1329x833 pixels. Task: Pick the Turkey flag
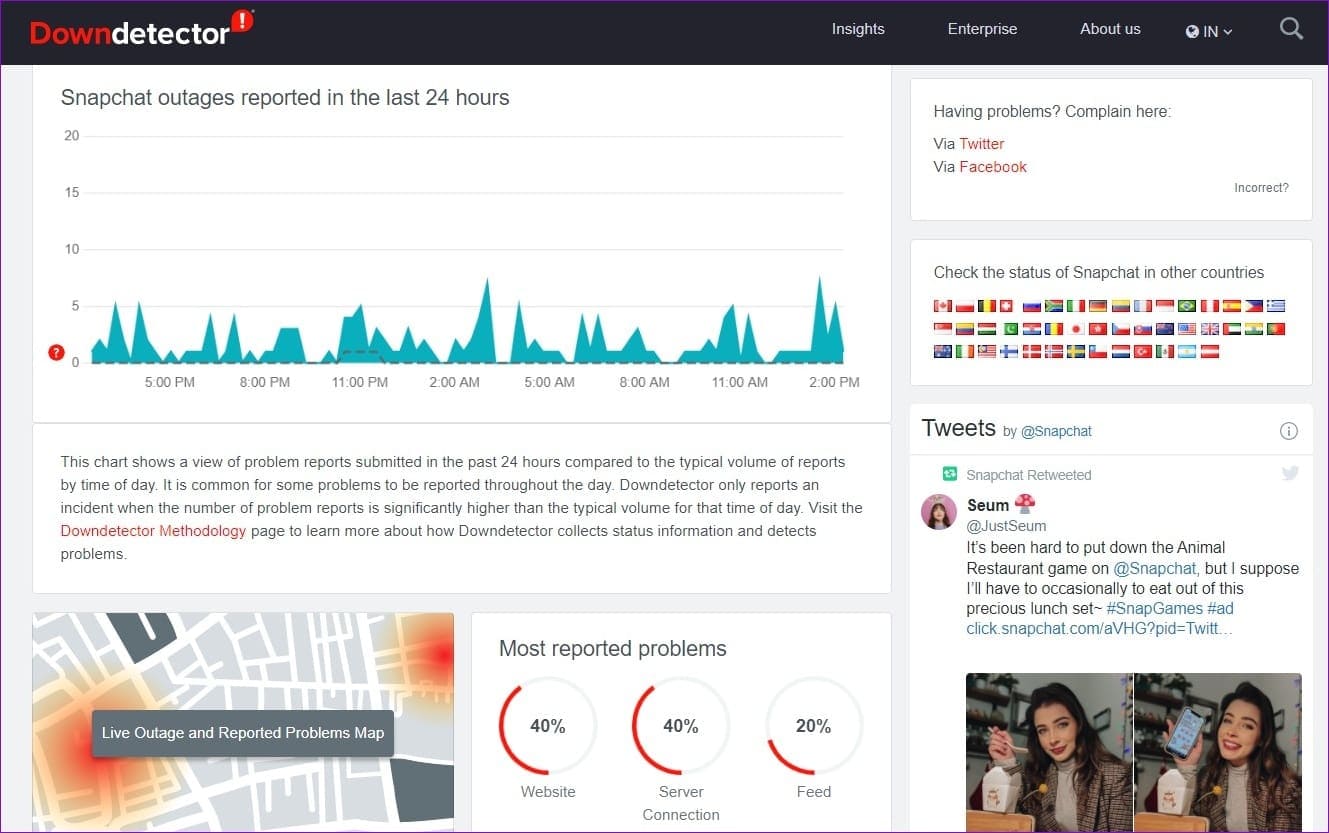point(1143,352)
